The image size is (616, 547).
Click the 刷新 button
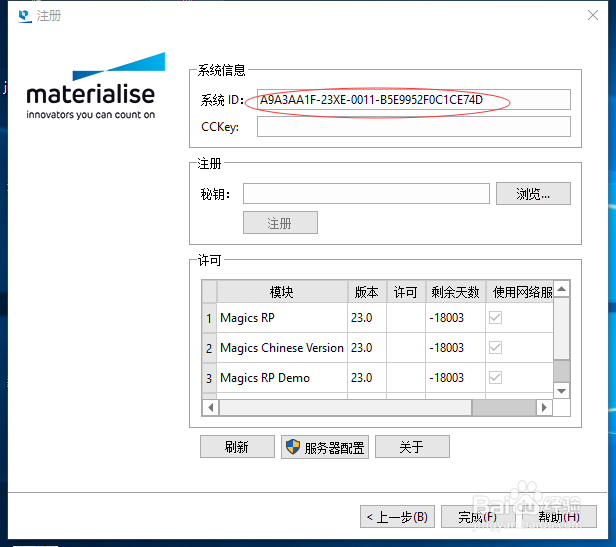[x=237, y=446]
